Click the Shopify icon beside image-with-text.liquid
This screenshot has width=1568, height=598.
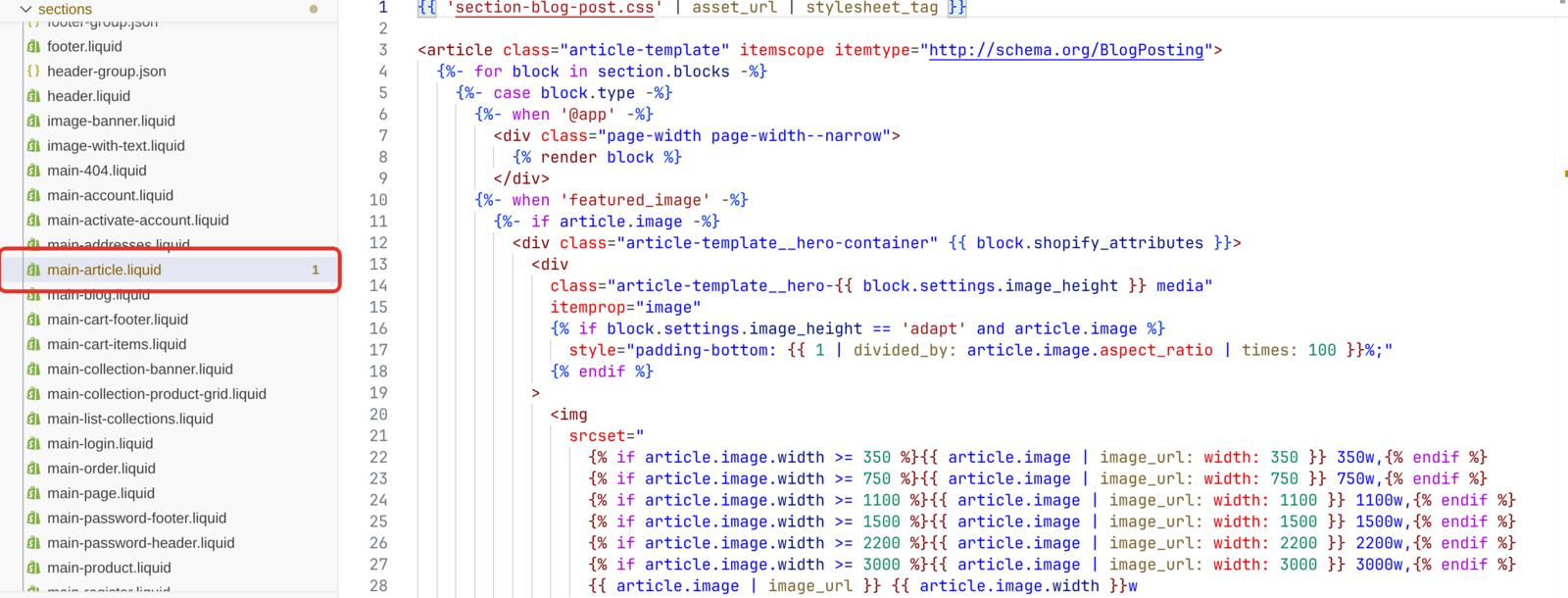pyautogui.click(x=33, y=145)
